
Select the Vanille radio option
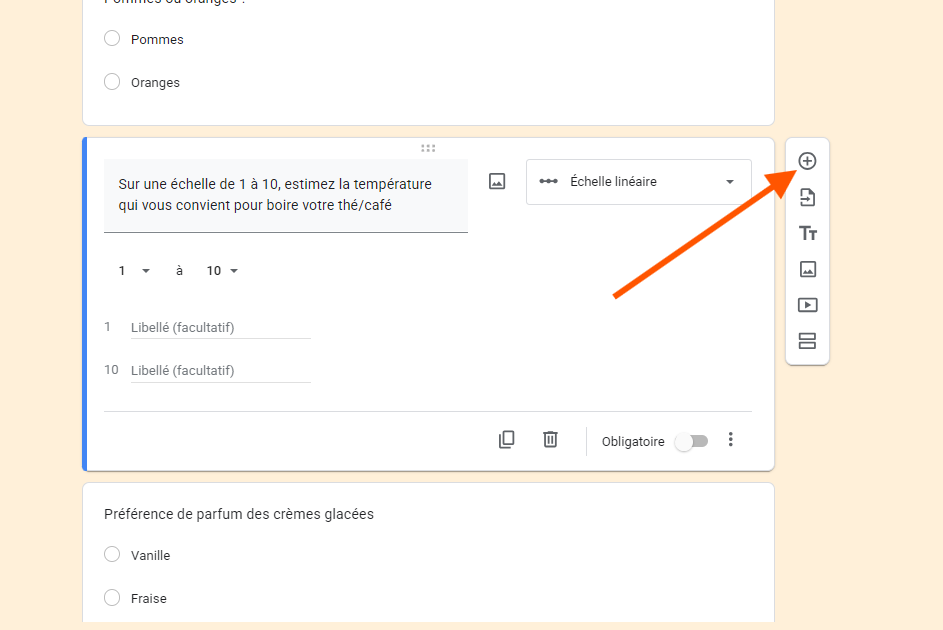tap(112, 554)
